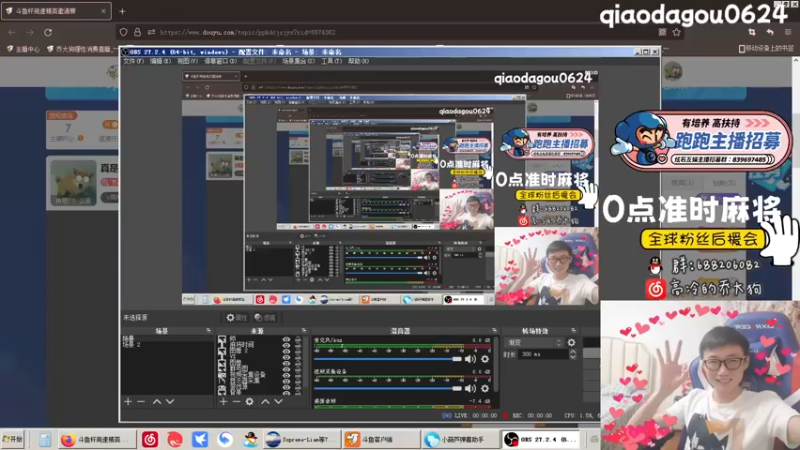Open the transition properties gear next to 渐变
The height and width of the screenshot is (450, 800).
pyautogui.click(x=571, y=343)
